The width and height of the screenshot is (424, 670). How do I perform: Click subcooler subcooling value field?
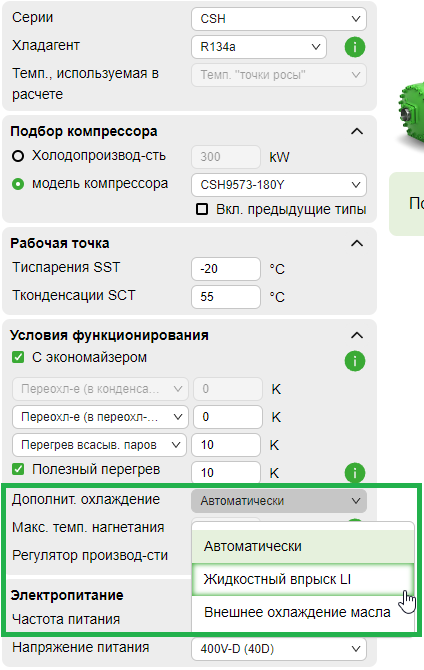(228, 417)
